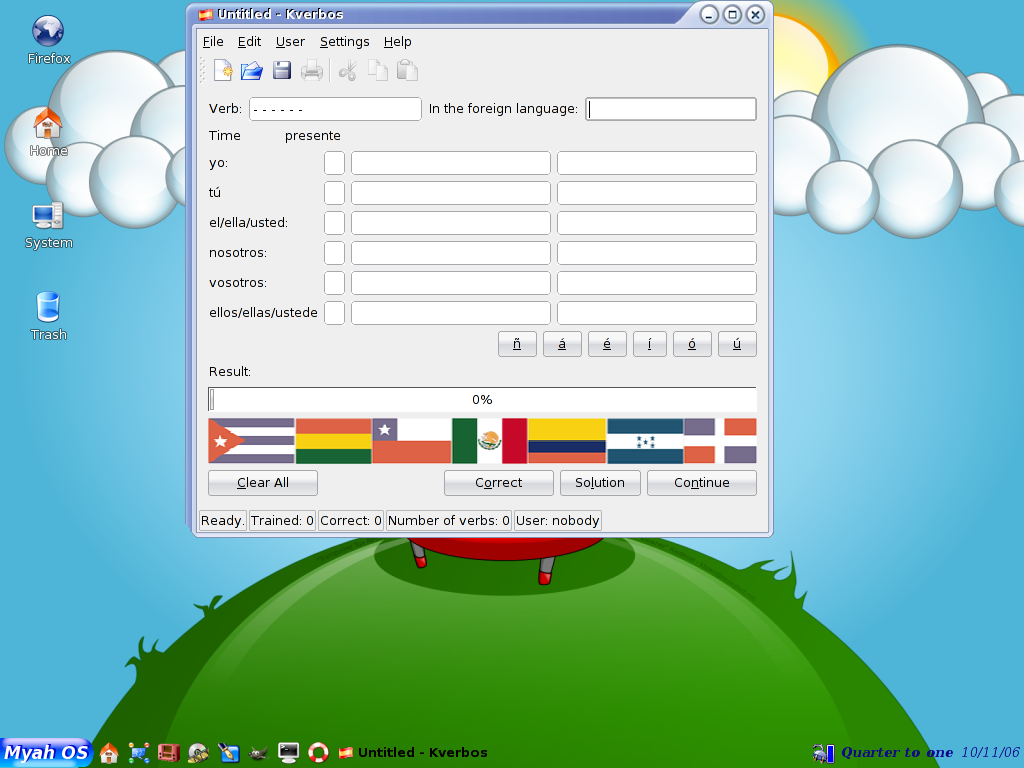
Task: Open the Help menu
Action: click(397, 42)
